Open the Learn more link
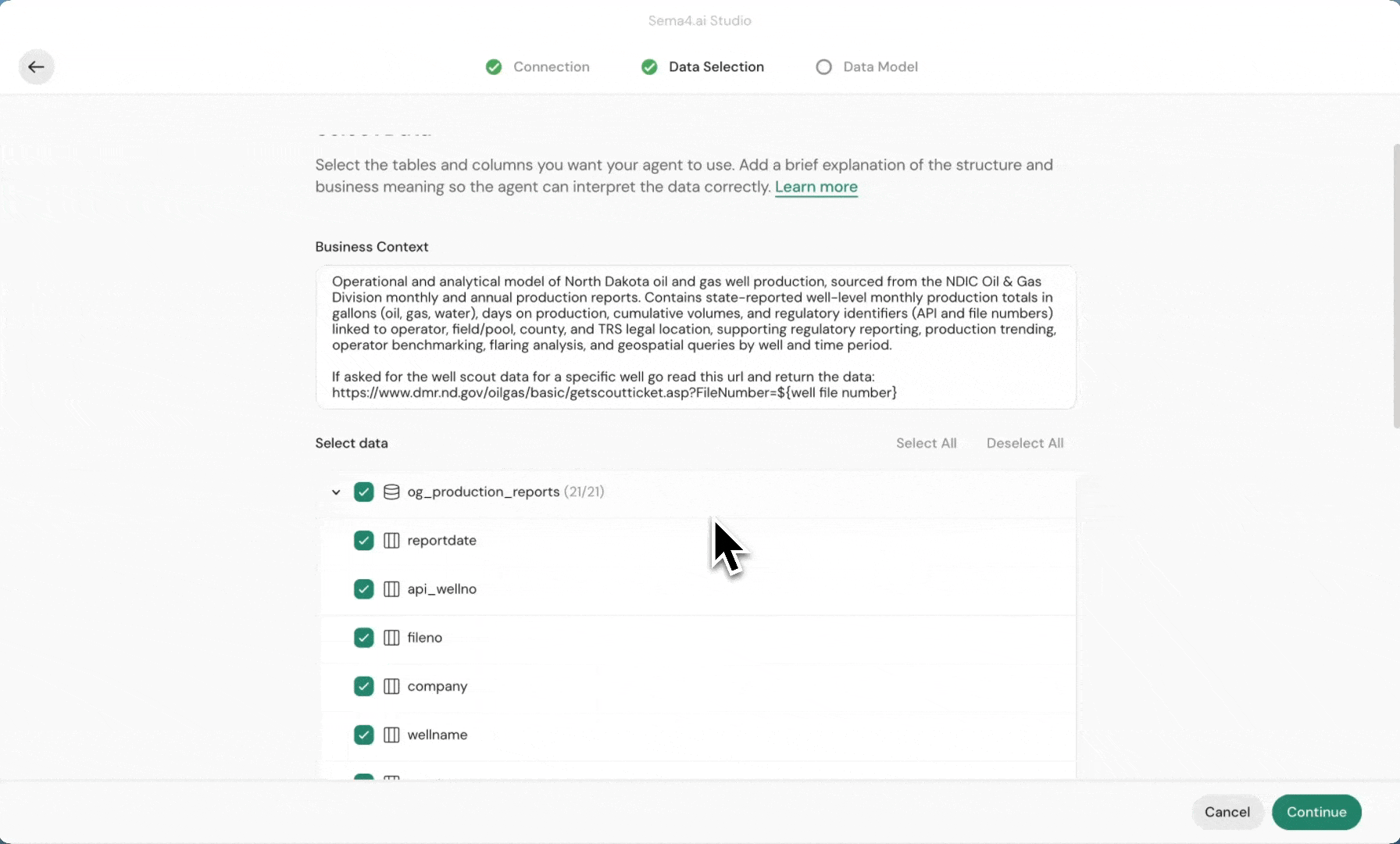Screen dimensions: 1400x844 816,187
